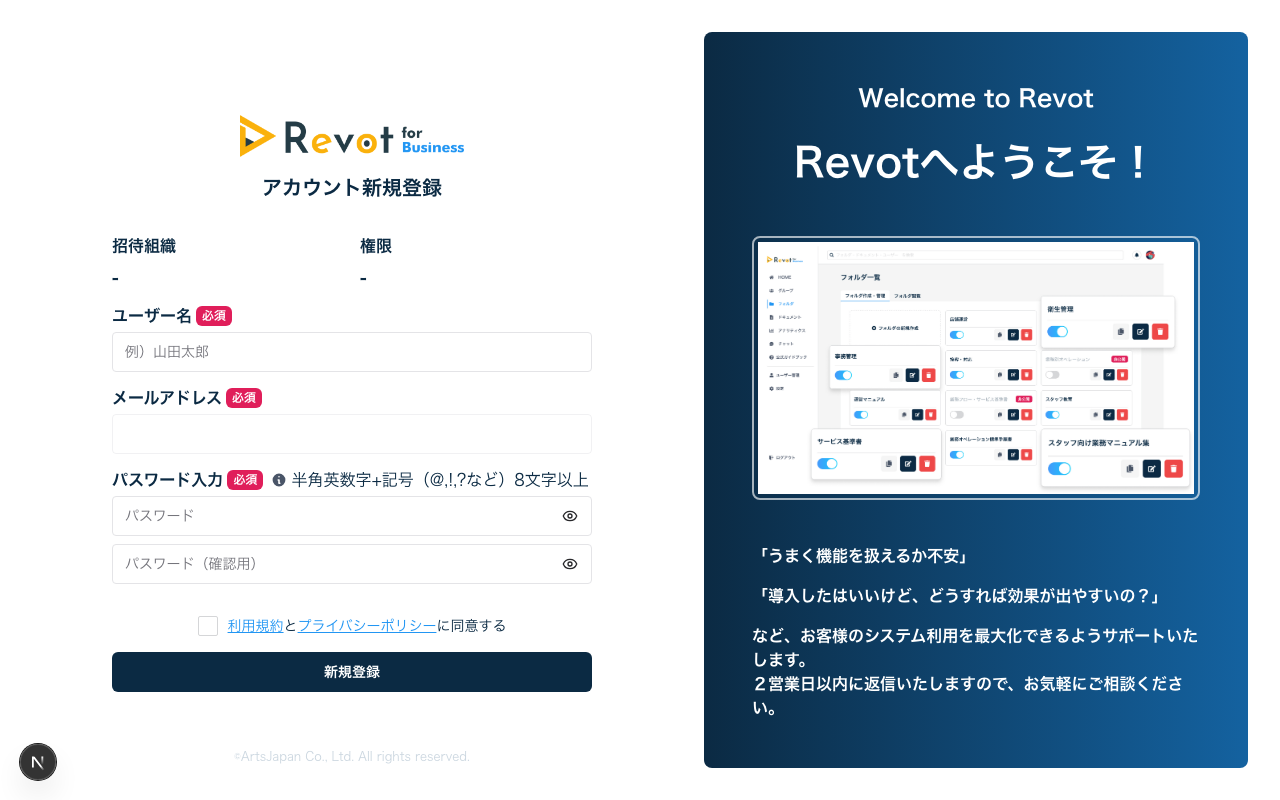Click edit icon on スタッフ向け業務マニュアル集 preview card
The height and width of the screenshot is (800, 1280).
click(x=1151, y=468)
